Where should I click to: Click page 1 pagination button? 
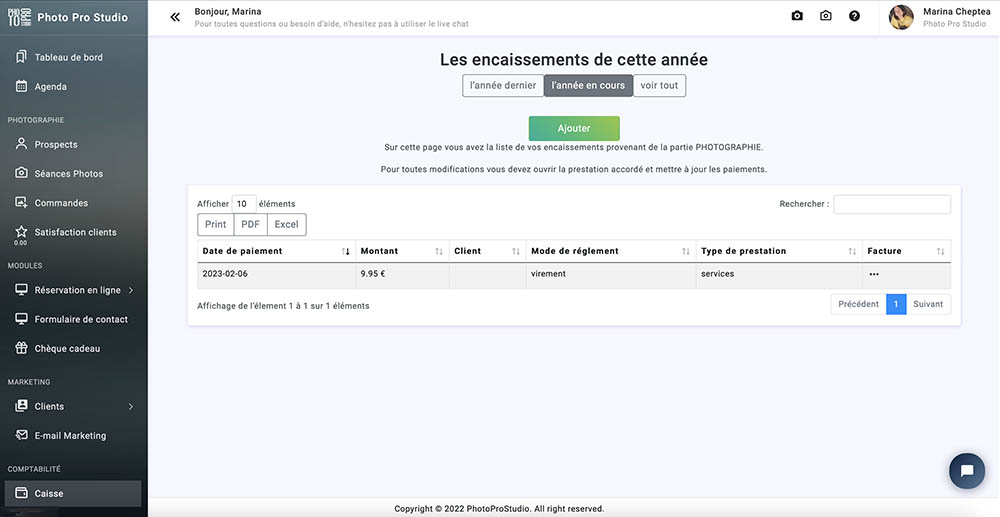click(x=896, y=304)
